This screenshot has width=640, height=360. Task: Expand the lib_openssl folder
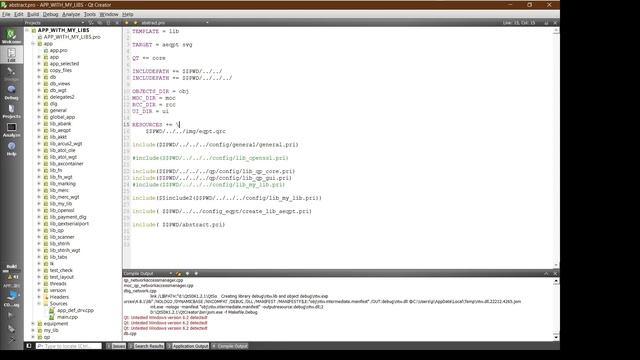tap(39, 210)
